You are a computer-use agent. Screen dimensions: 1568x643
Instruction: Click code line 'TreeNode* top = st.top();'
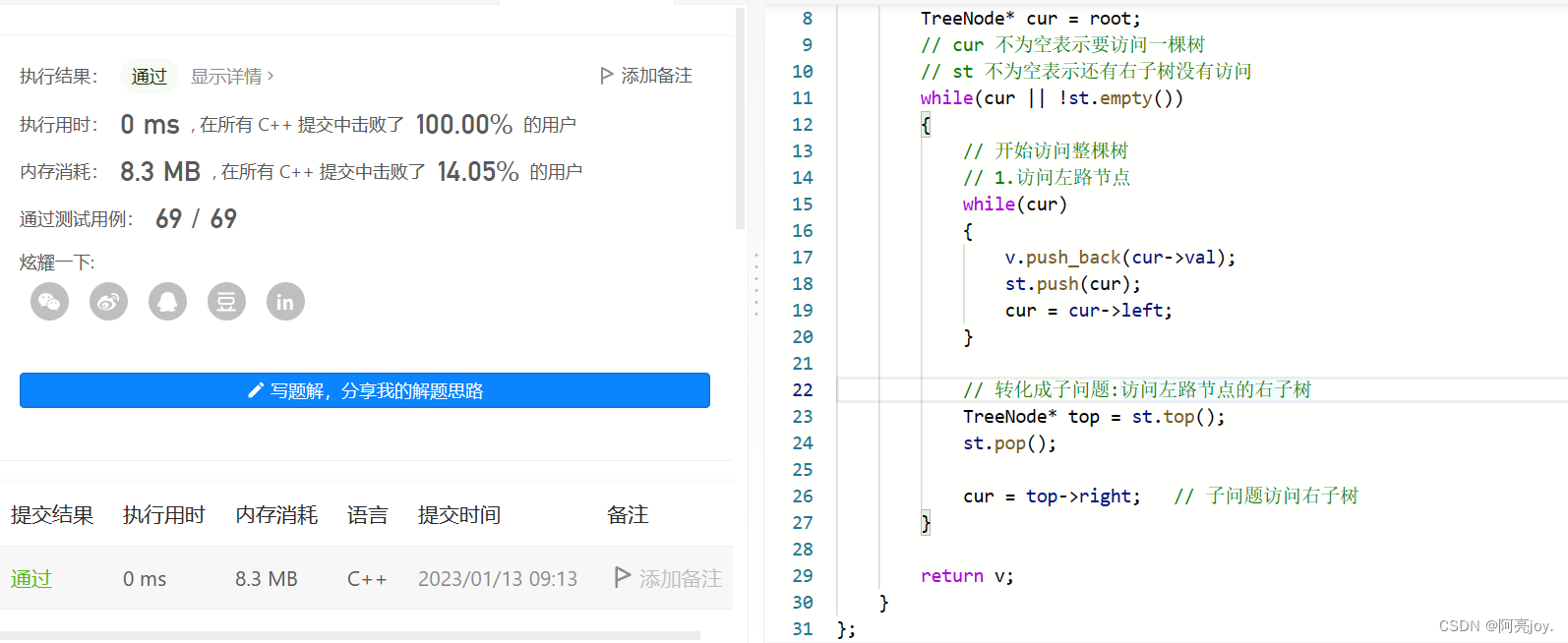1095,417
